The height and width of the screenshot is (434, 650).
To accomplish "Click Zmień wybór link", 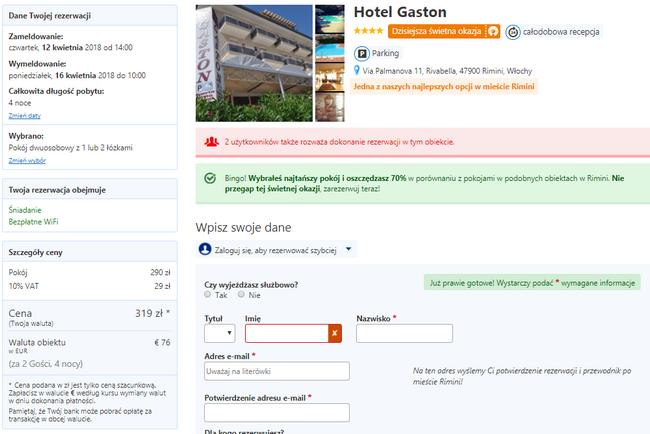I will click(x=27, y=160).
